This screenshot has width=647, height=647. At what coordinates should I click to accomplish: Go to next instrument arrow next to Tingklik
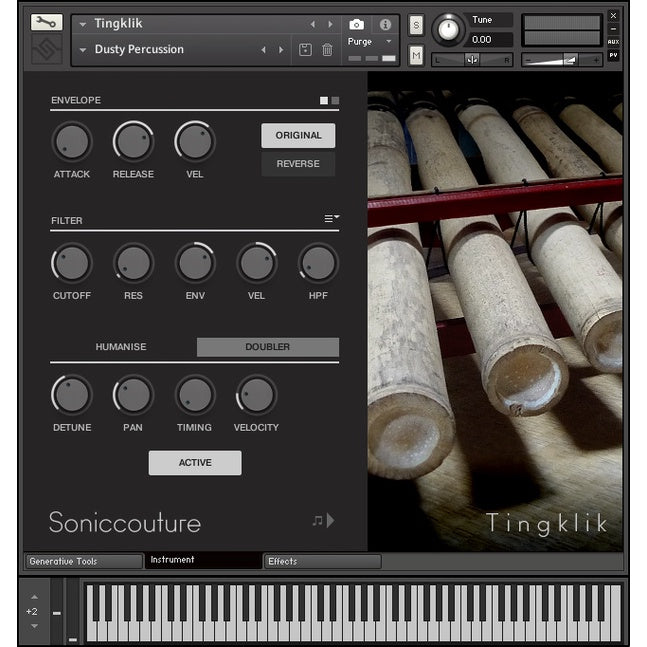[x=331, y=24]
